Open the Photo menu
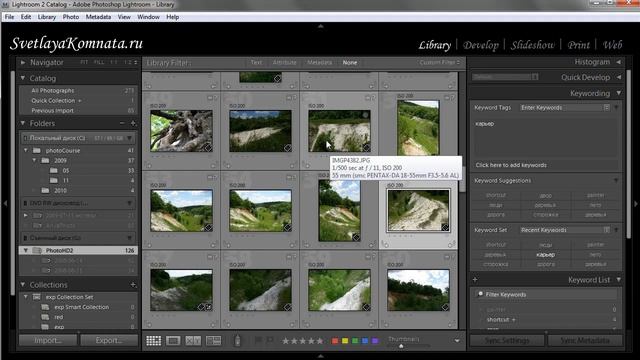 tap(71, 17)
